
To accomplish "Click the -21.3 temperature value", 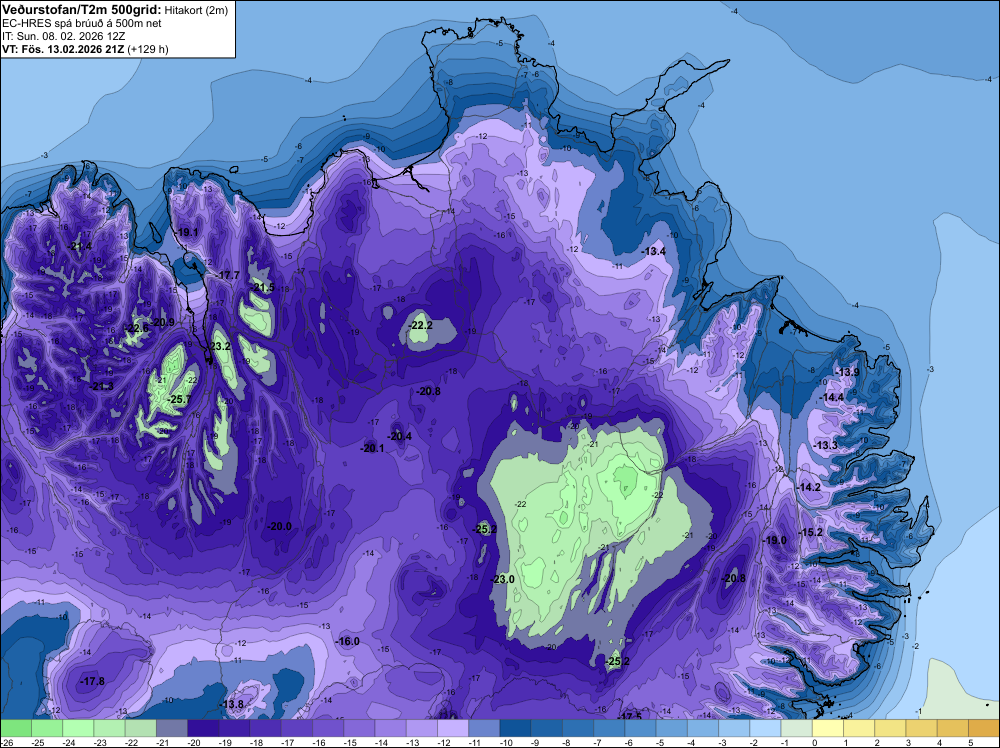I will pyautogui.click(x=101, y=386).
